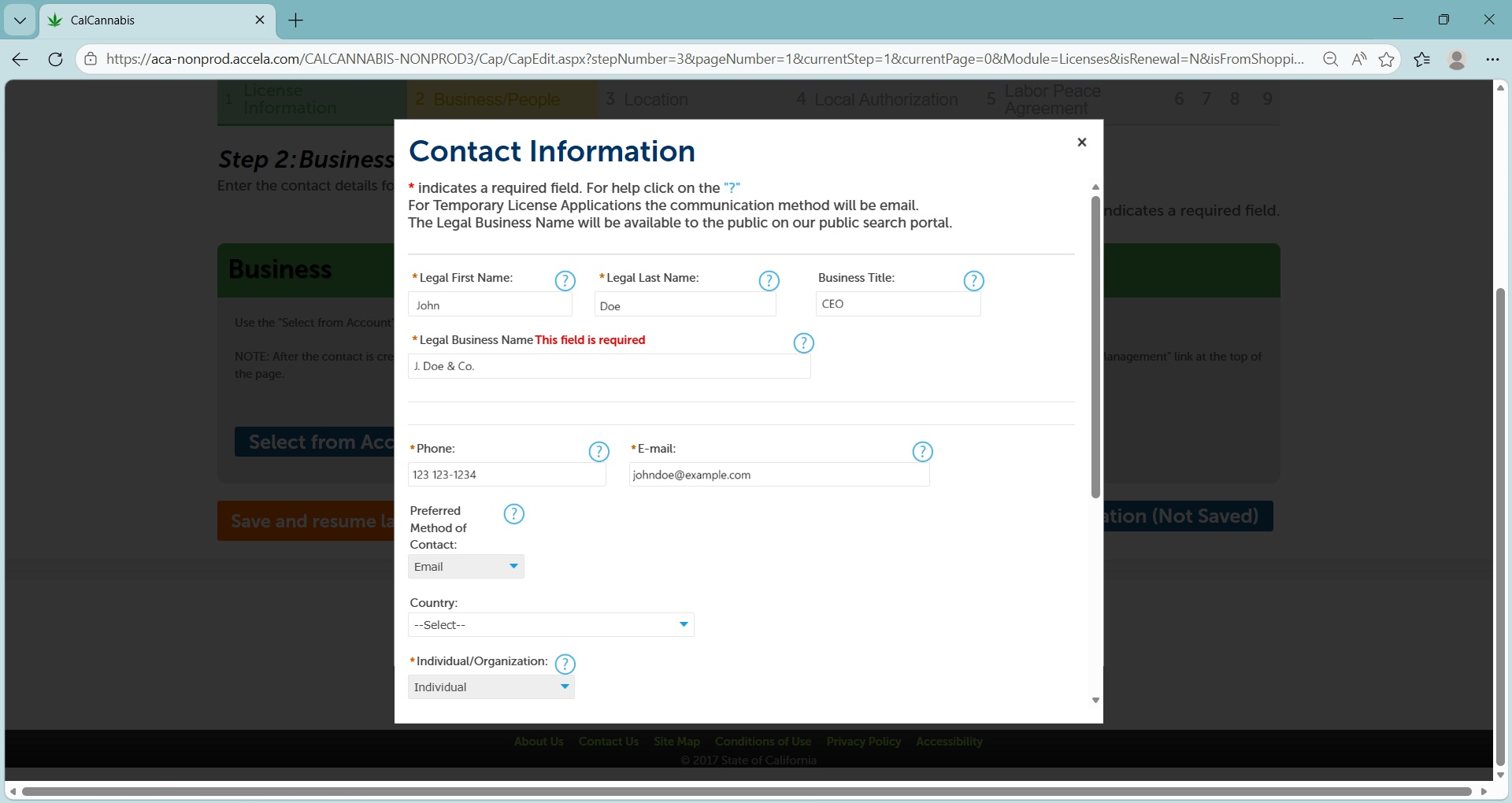Viewport: 1512px width, 803px height.
Task: Click the Phone number field
Action: click(x=507, y=475)
